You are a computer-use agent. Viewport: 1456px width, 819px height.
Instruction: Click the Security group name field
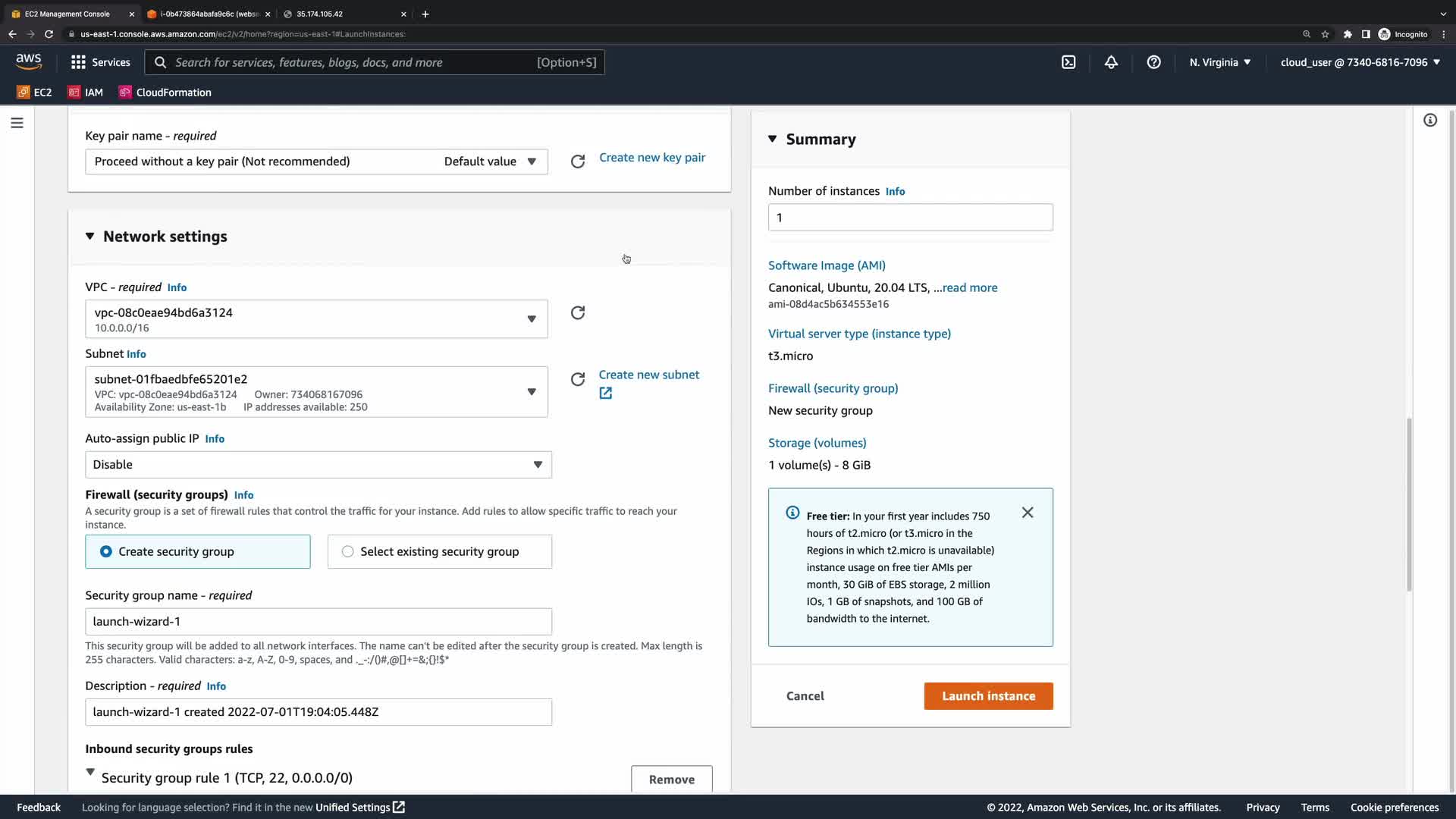coord(318,622)
